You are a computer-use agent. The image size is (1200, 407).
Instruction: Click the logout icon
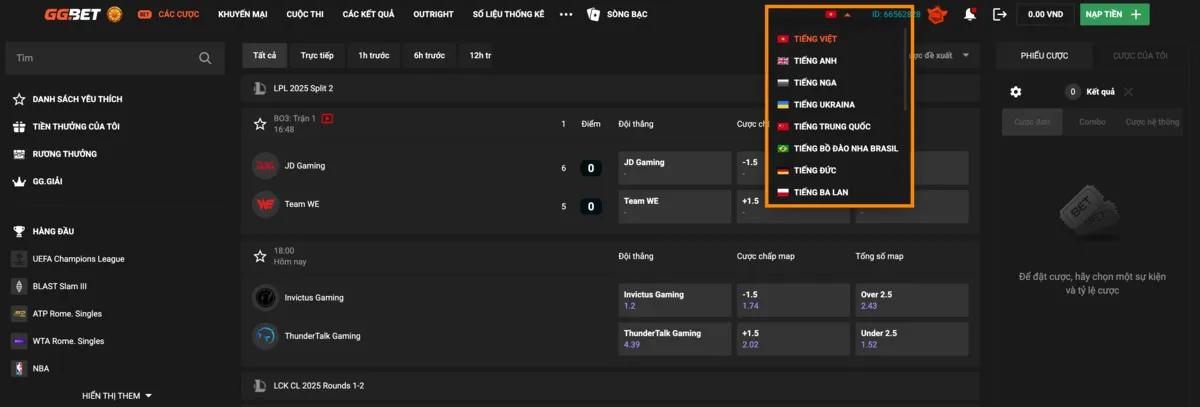pos(999,14)
